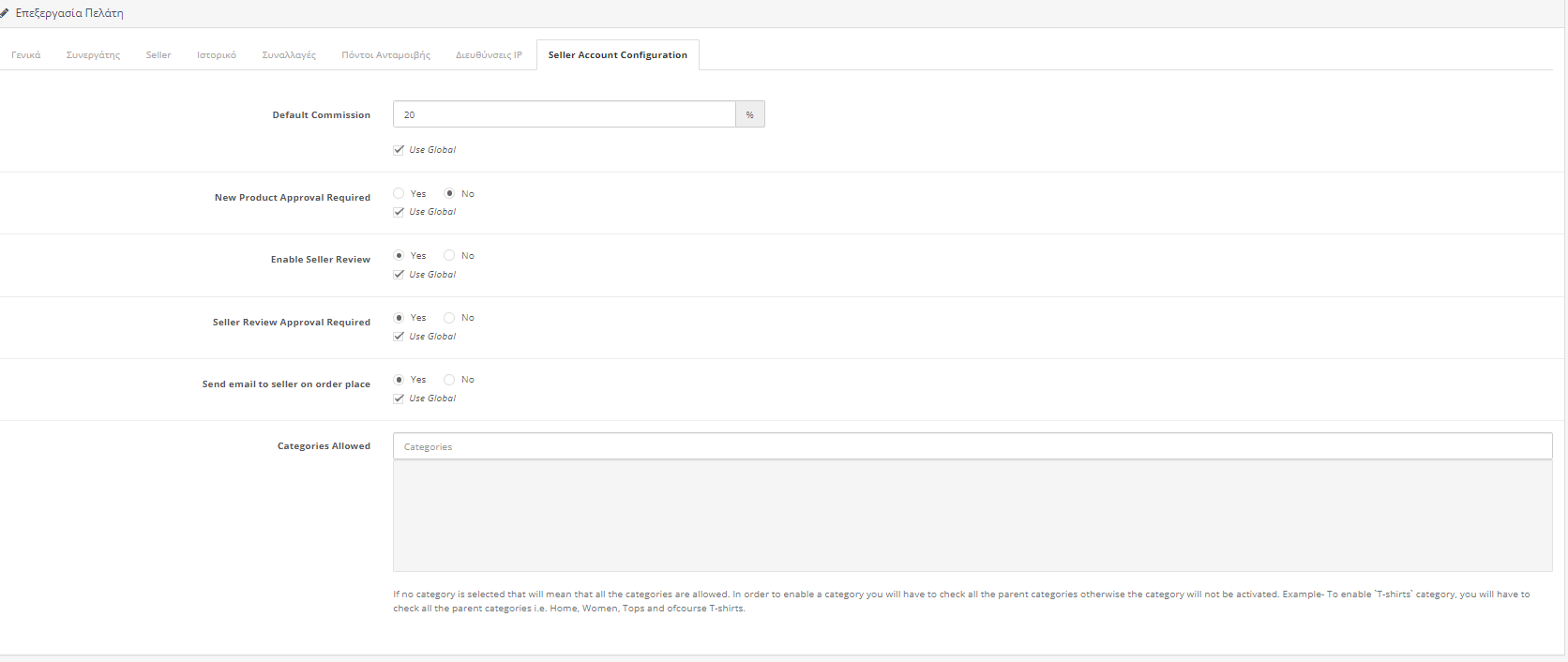Click the New Product Approval Required label
This screenshot has height=662, width=1568.
(293, 198)
